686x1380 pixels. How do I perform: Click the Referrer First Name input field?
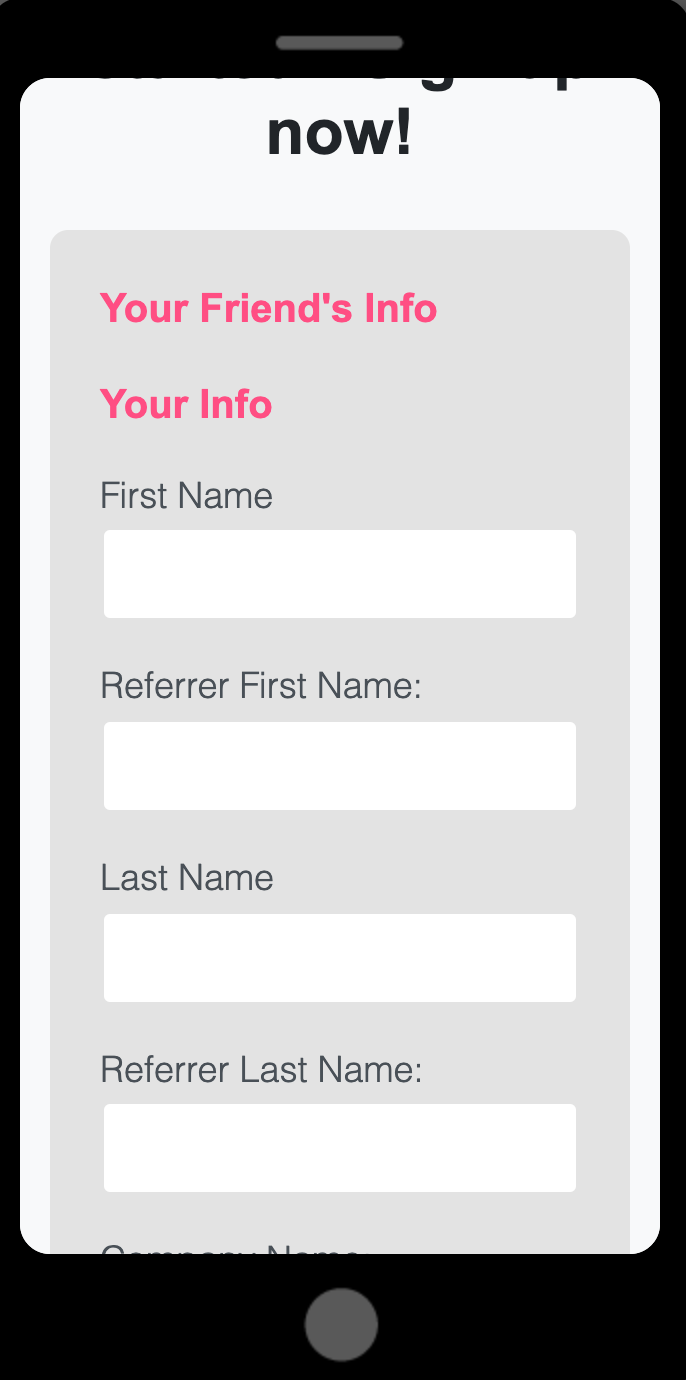coord(339,765)
